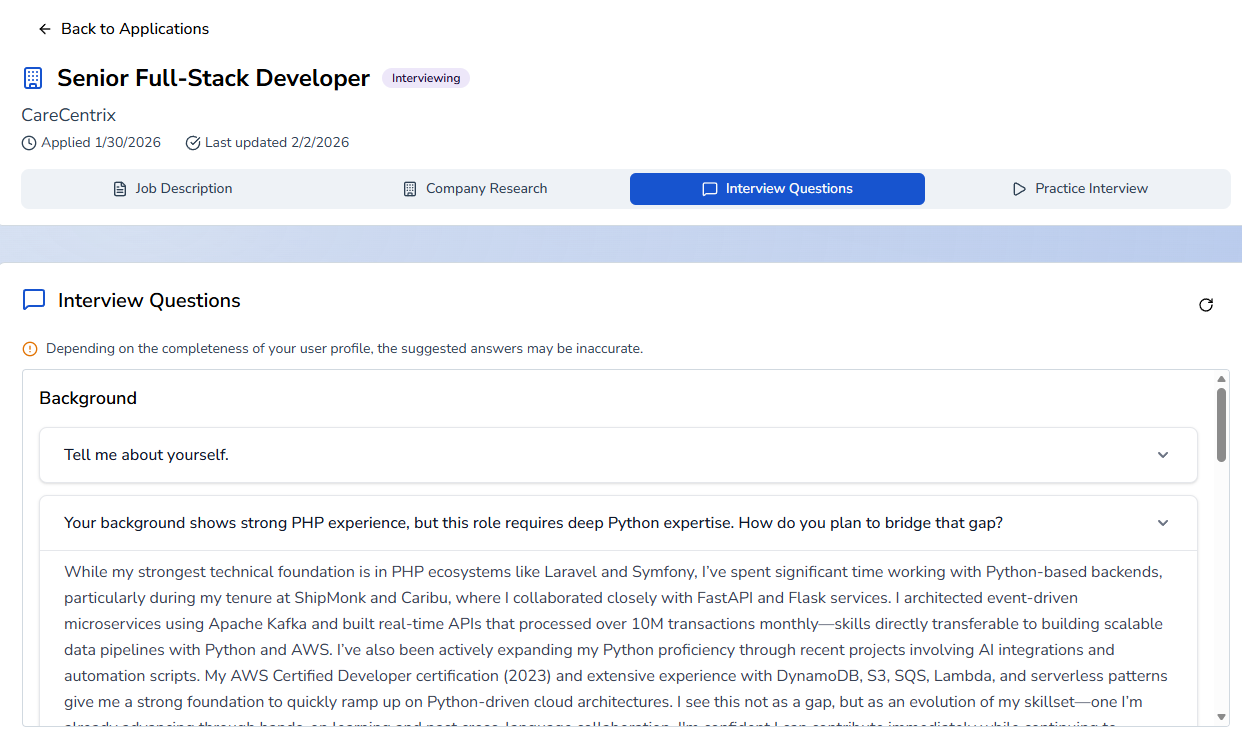
Task: Switch to the Company Research tab
Action: pos(475,189)
